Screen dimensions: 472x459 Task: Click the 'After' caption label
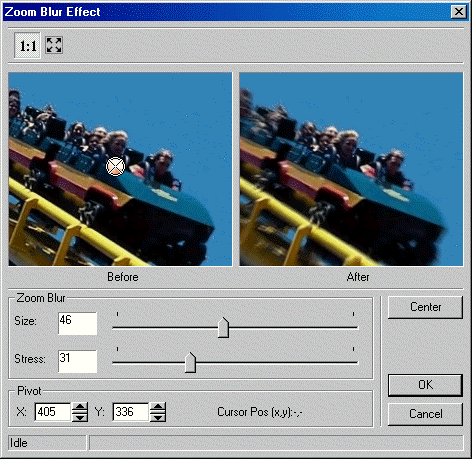click(x=358, y=277)
